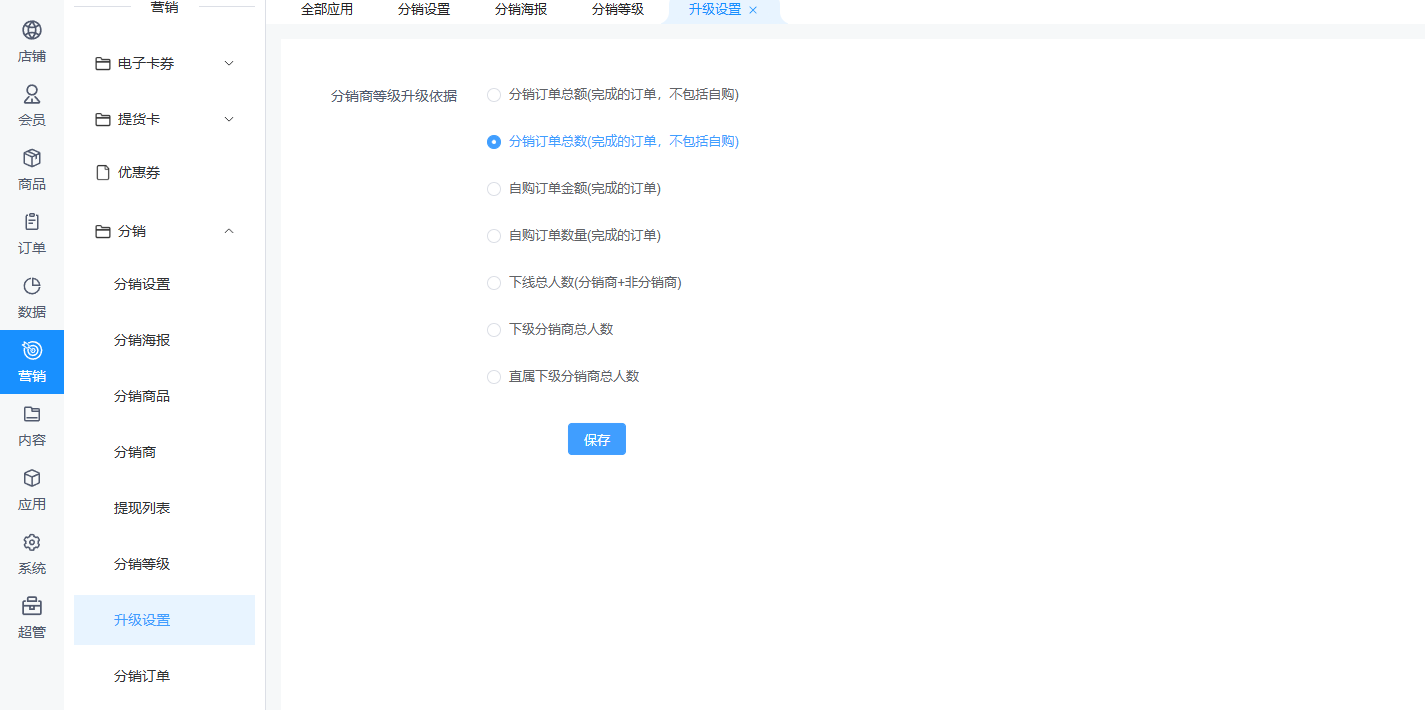The height and width of the screenshot is (710, 1425).
Task: Click the document icon beside 优惠券
Action: tap(102, 172)
